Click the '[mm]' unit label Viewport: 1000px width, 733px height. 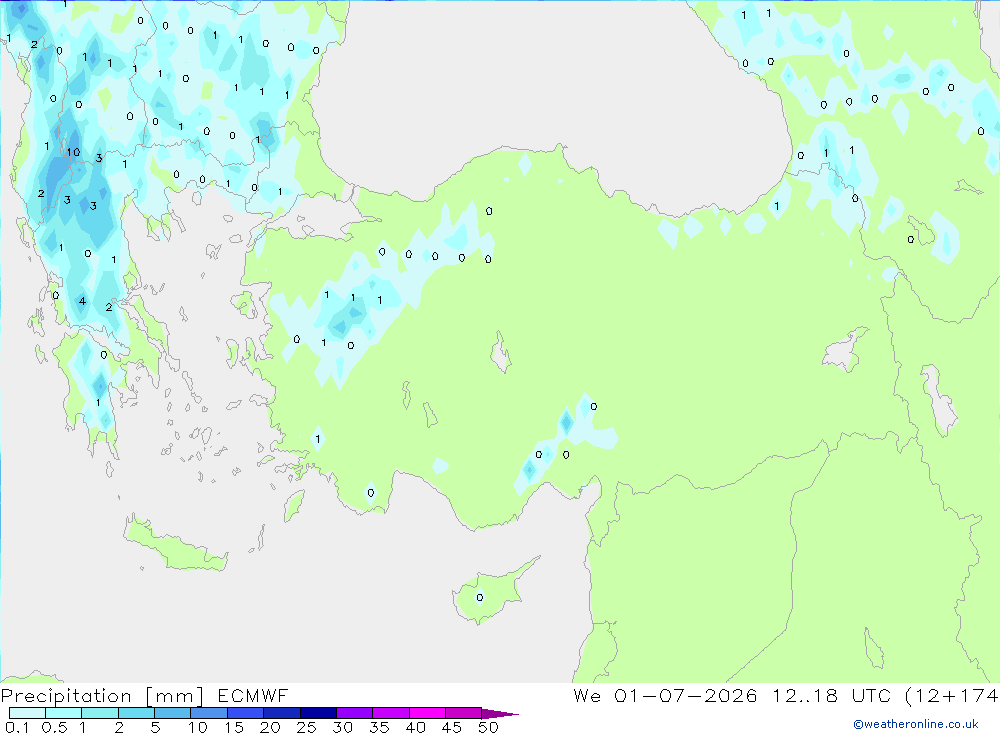coord(174,696)
